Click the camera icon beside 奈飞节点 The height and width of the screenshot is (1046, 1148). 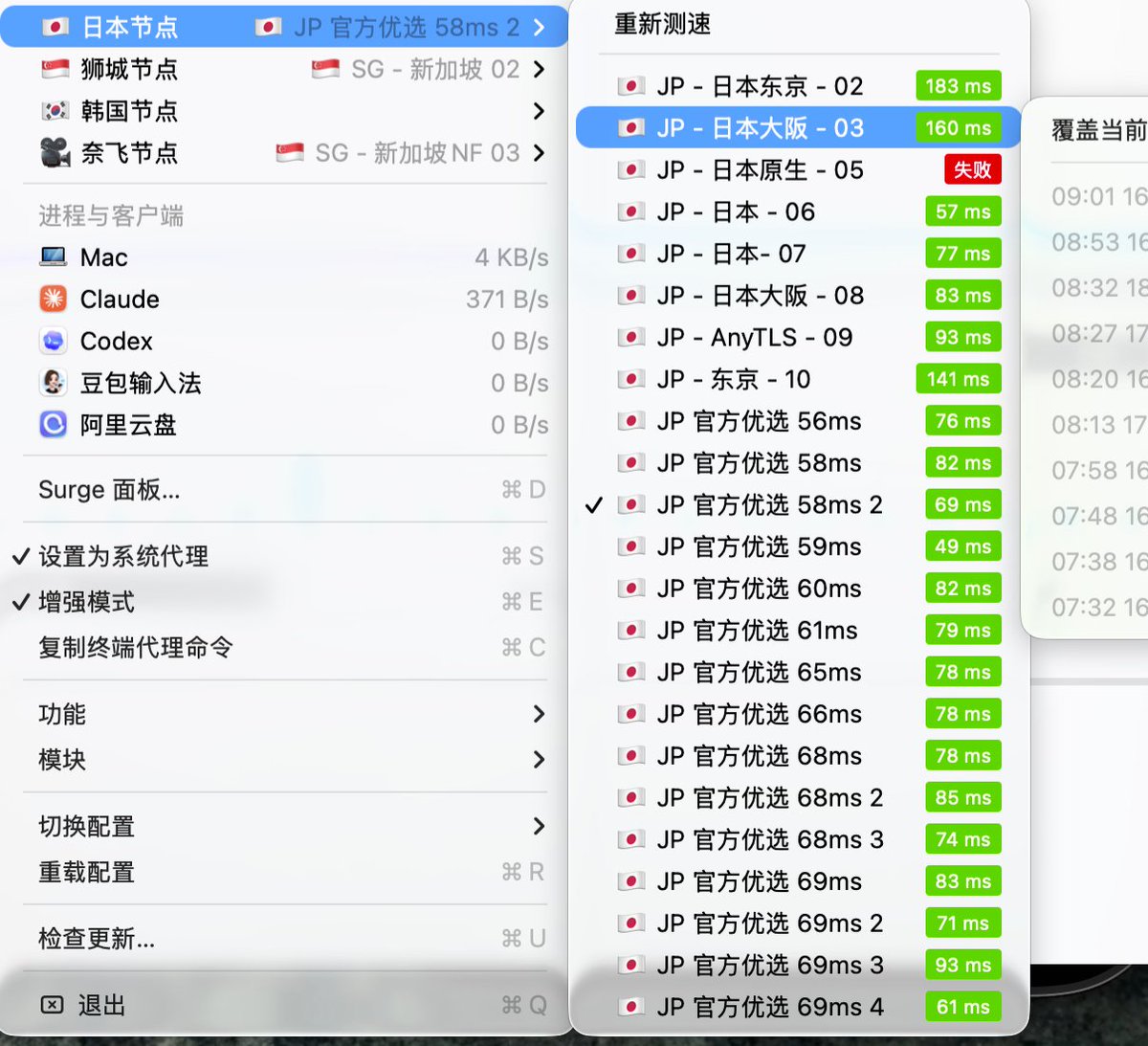(55, 153)
